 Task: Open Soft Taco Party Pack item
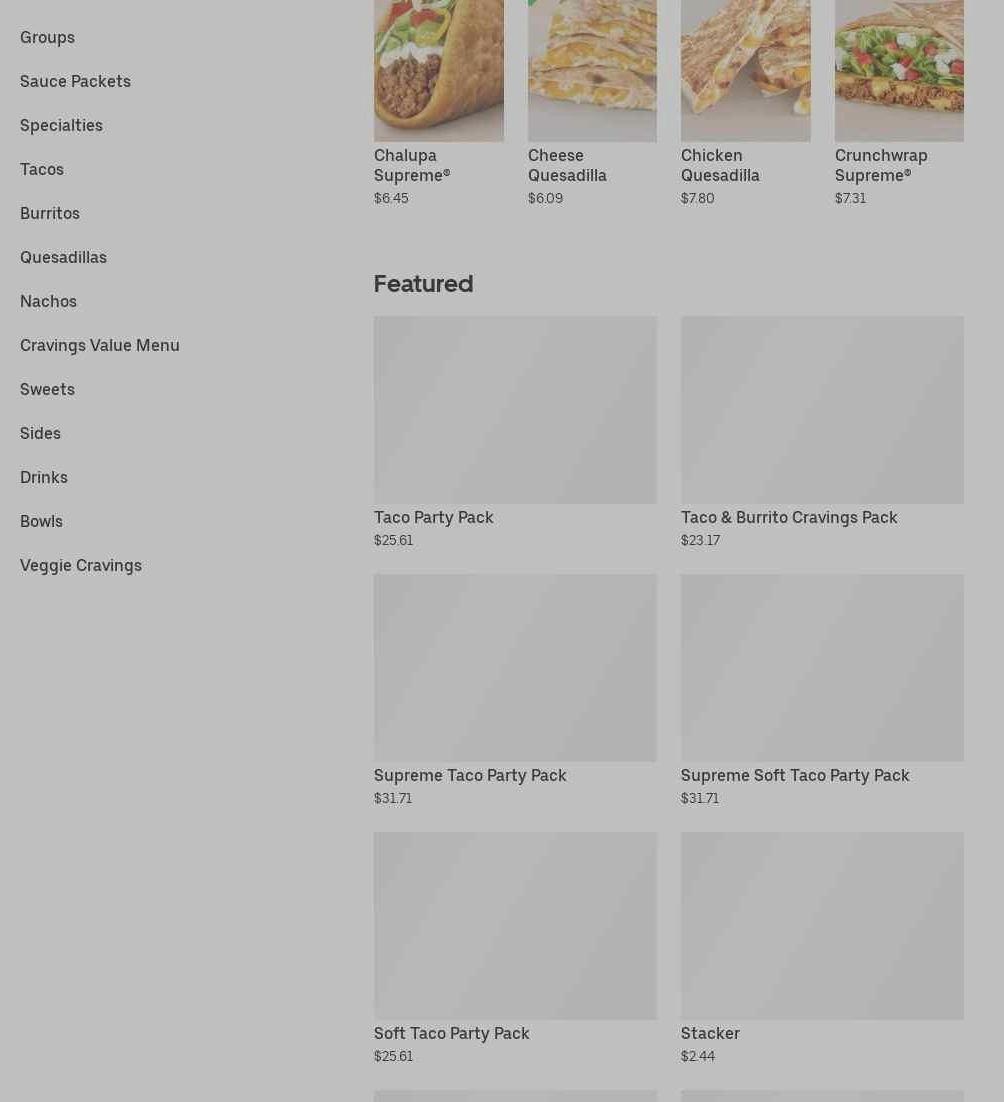515,948
